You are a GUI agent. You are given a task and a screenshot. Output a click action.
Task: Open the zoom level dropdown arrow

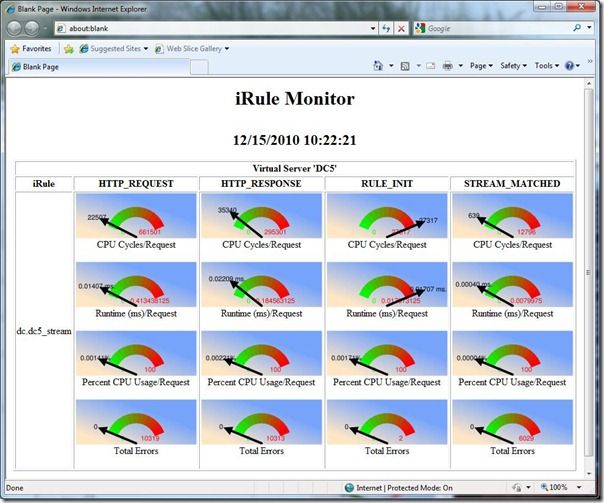pos(579,488)
